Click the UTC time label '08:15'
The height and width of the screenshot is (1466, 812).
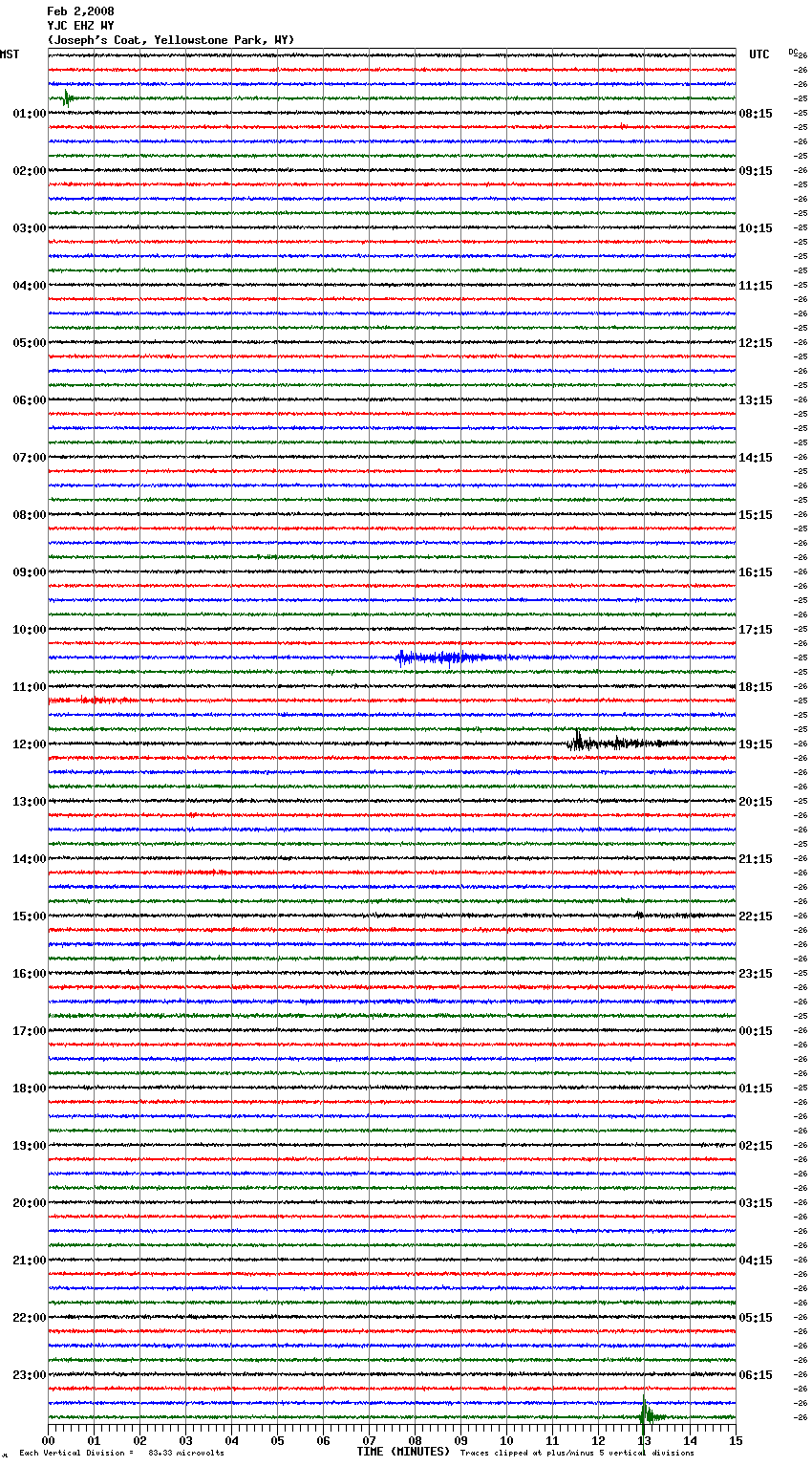pos(756,114)
